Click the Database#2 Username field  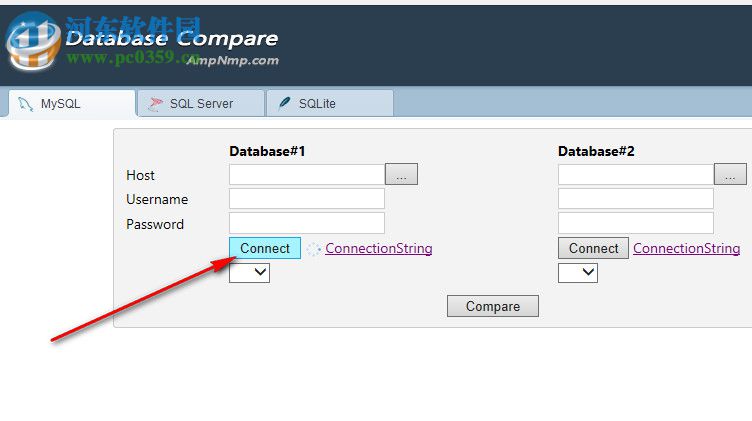pos(635,199)
